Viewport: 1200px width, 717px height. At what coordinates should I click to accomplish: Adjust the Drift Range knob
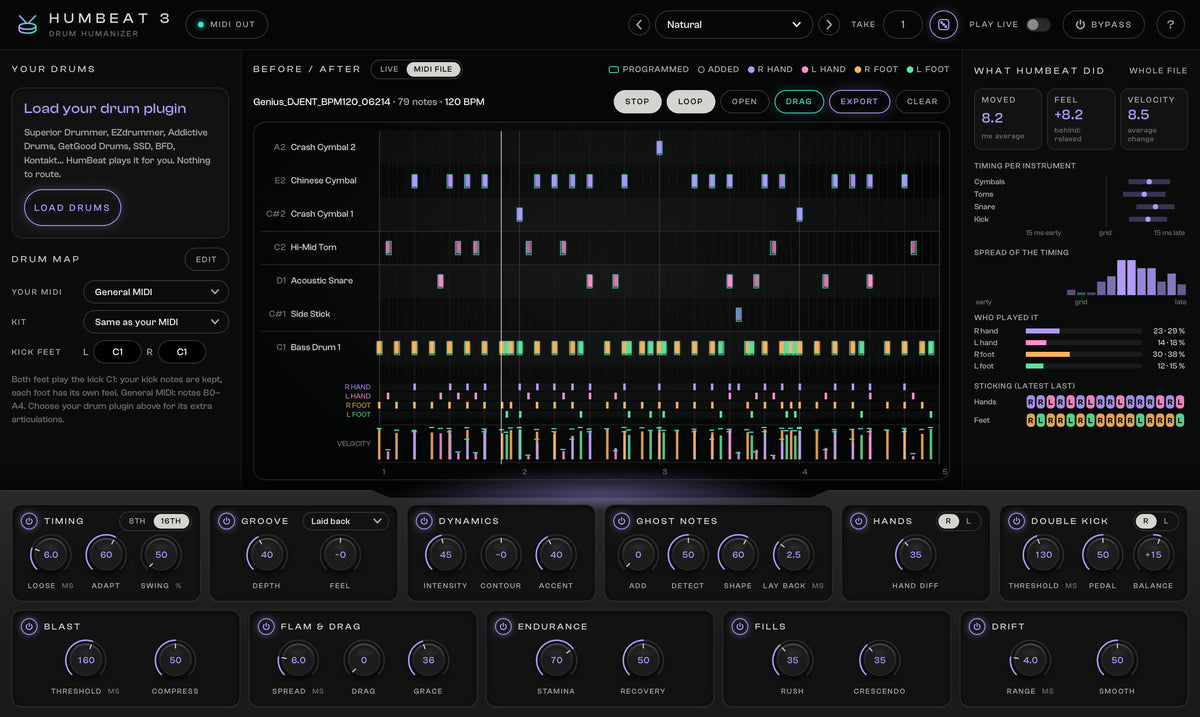[1030, 660]
